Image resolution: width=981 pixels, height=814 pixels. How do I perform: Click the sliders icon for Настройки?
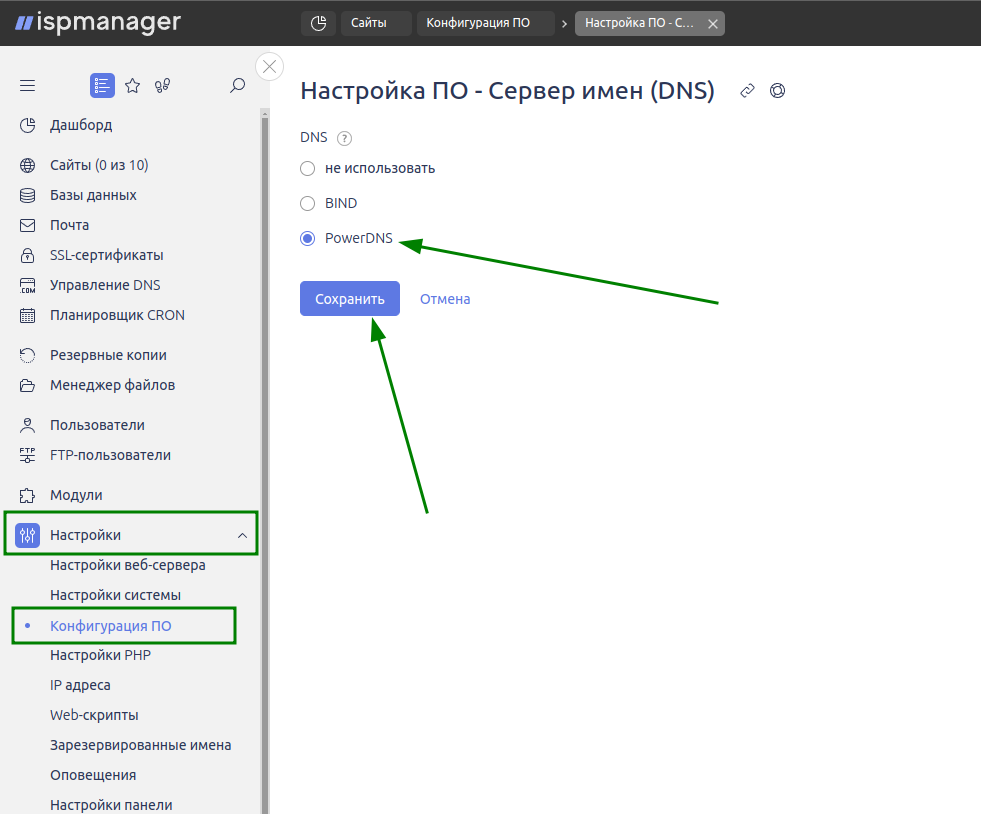[x=28, y=536]
